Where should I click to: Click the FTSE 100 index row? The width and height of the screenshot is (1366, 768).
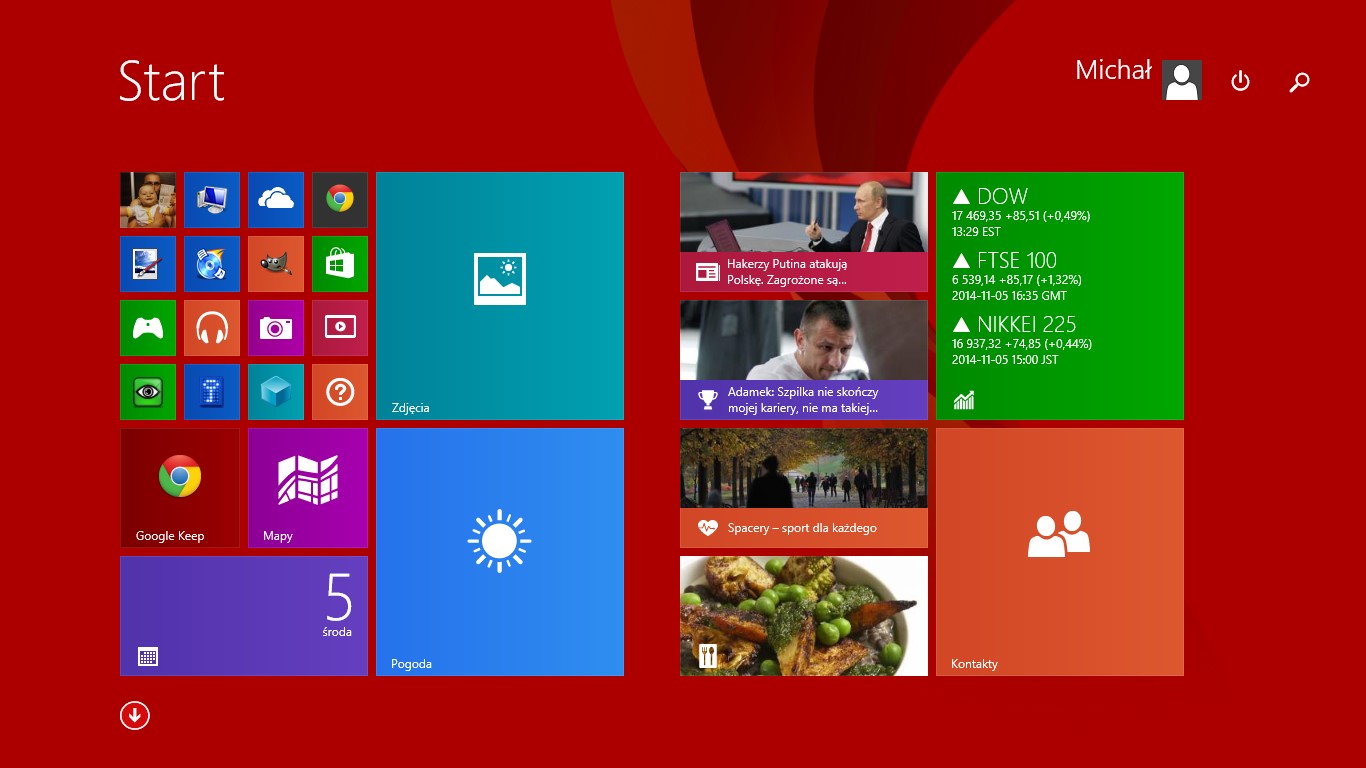1017,277
